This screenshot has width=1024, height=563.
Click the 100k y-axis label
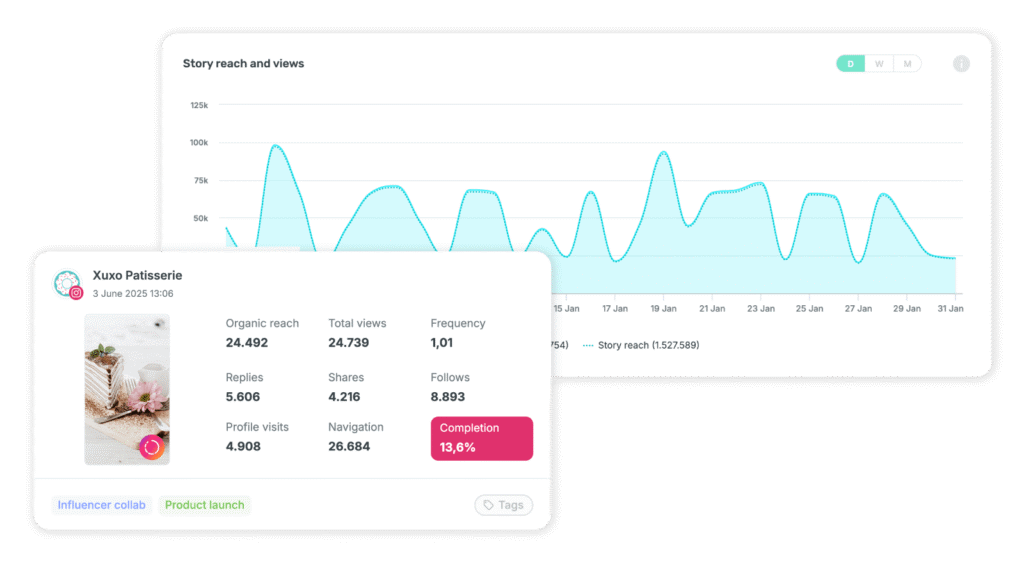point(199,142)
